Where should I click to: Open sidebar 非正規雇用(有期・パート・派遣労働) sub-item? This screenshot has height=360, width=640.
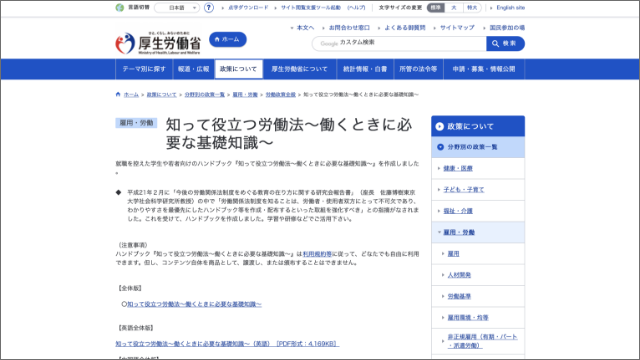coord(482,341)
